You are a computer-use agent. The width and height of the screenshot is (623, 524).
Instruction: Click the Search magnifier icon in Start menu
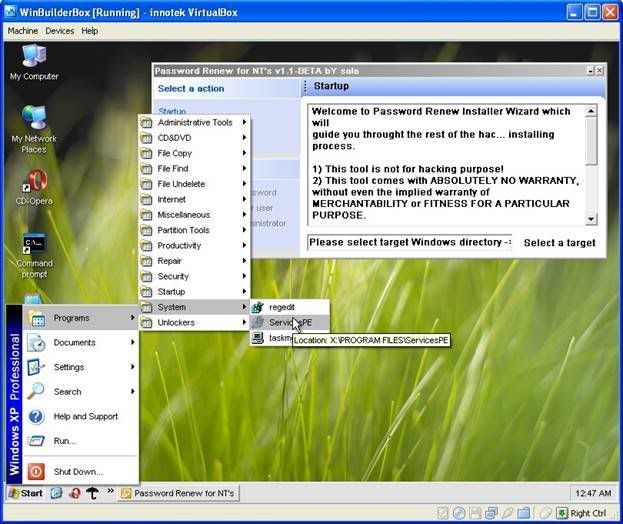point(36,391)
